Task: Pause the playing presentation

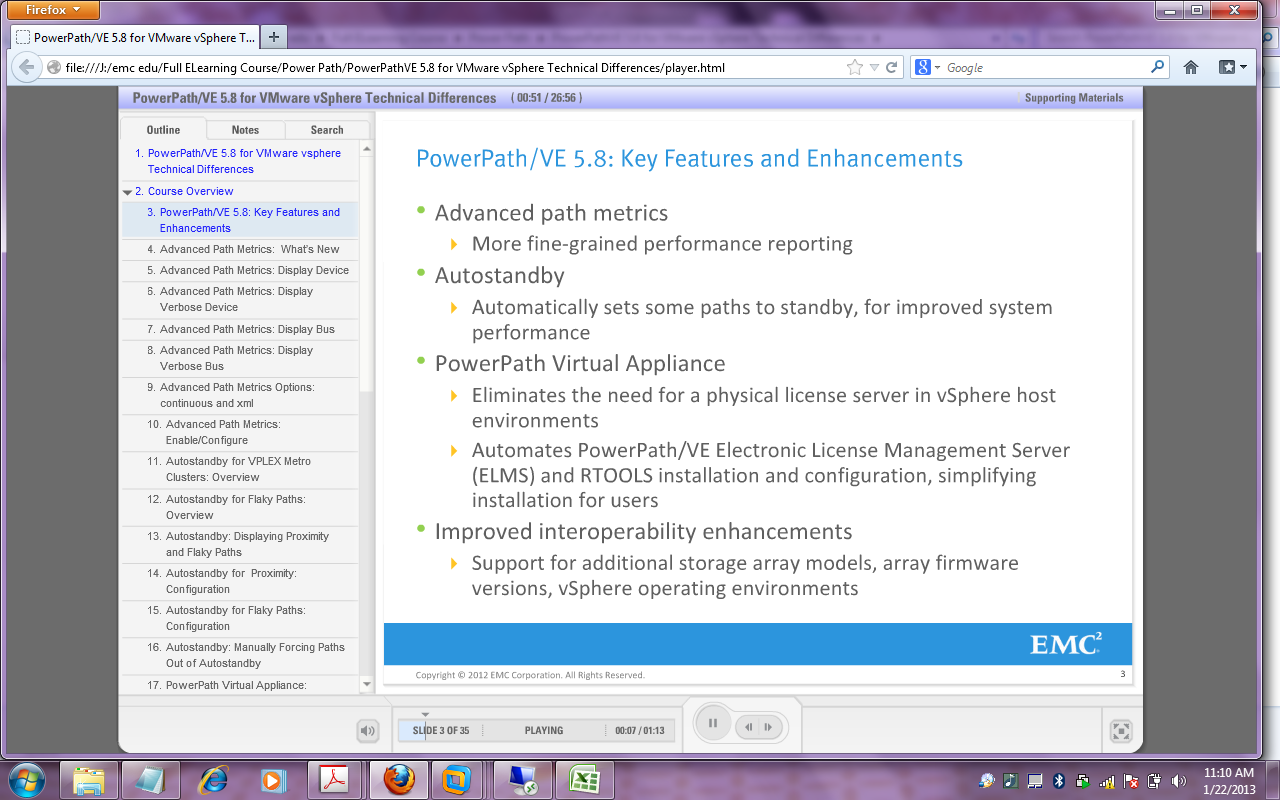Action: pyautogui.click(x=713, y=722)
